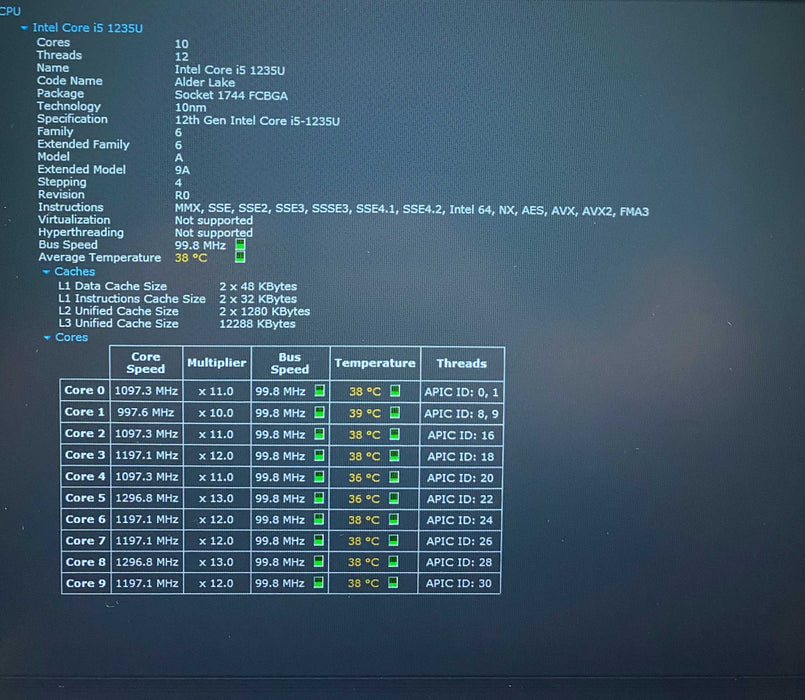This screenshot has height=700, width=805.
Task: Click Core 2 temperature graph icon
Action: [394, 434]
